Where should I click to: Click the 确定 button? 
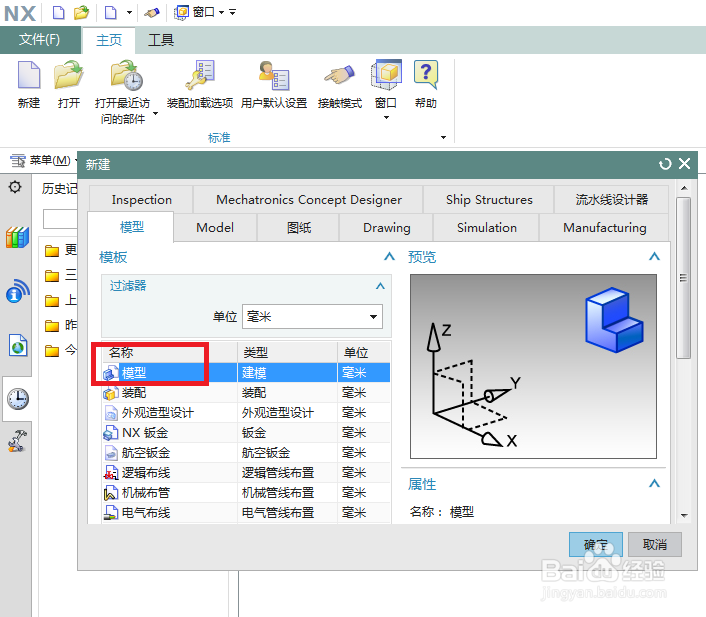pos(596,544)
